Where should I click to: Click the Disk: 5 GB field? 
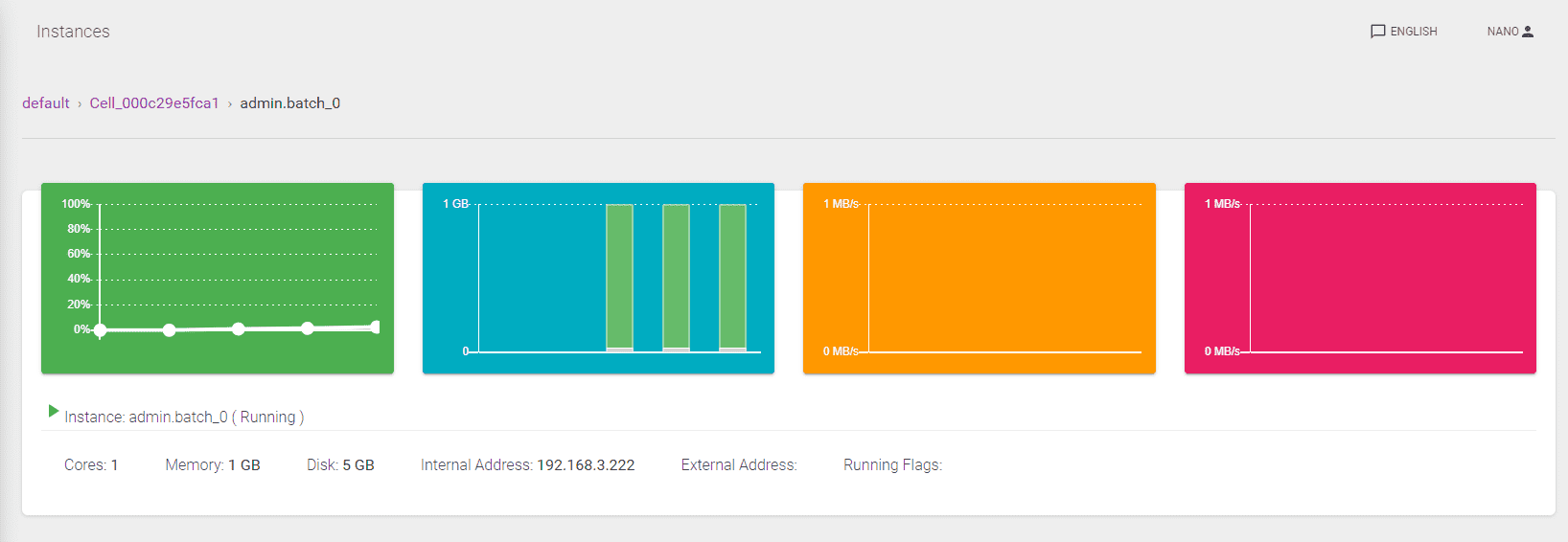340,465
